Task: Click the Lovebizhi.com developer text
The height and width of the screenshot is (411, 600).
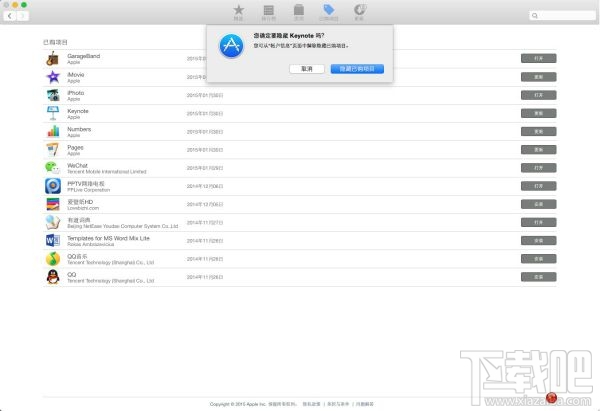Action: (x=83, y=208)
